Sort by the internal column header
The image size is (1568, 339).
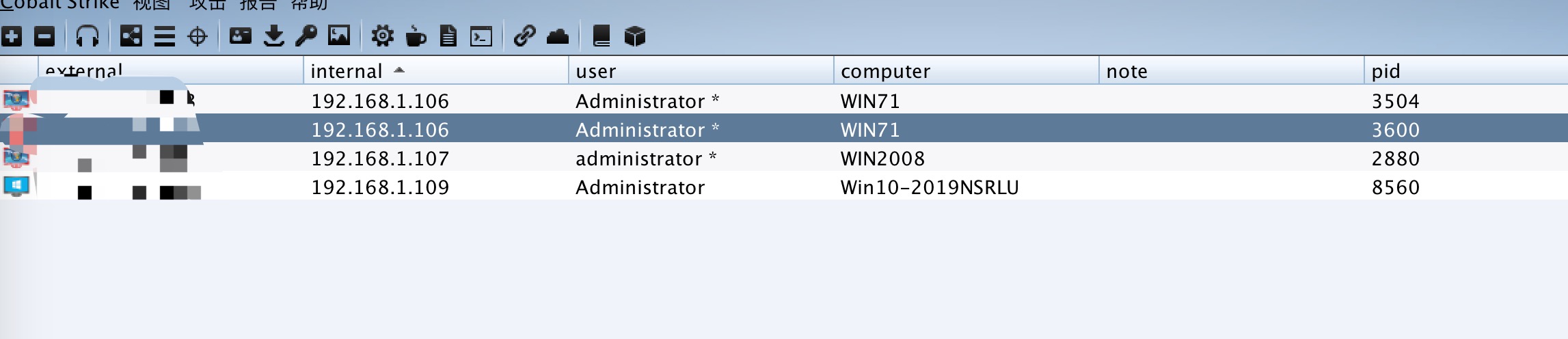tap(435, 71)
